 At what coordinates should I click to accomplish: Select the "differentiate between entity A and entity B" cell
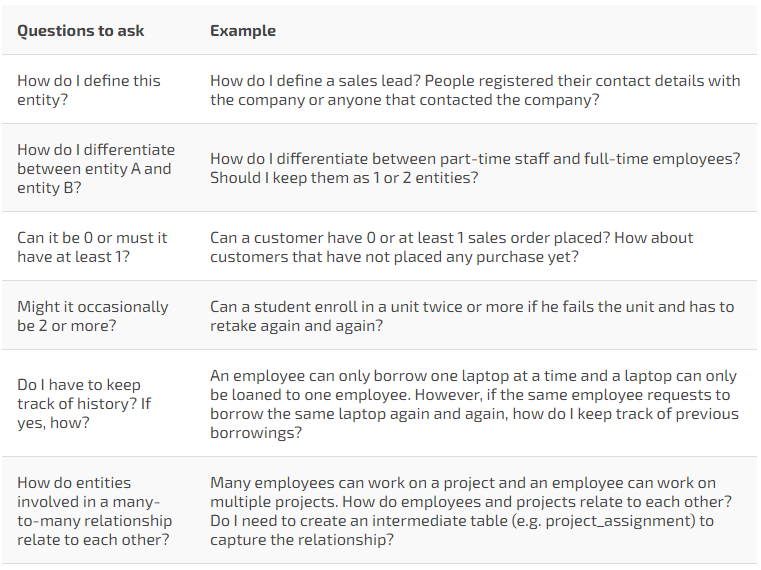coord(95,168)
